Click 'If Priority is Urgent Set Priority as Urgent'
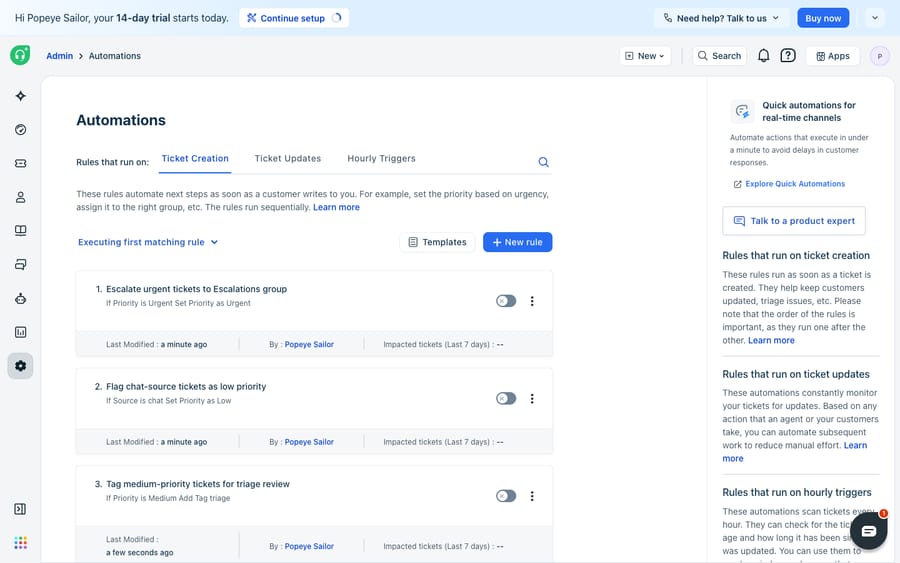 pyautogui.click(x=178, y=304)
